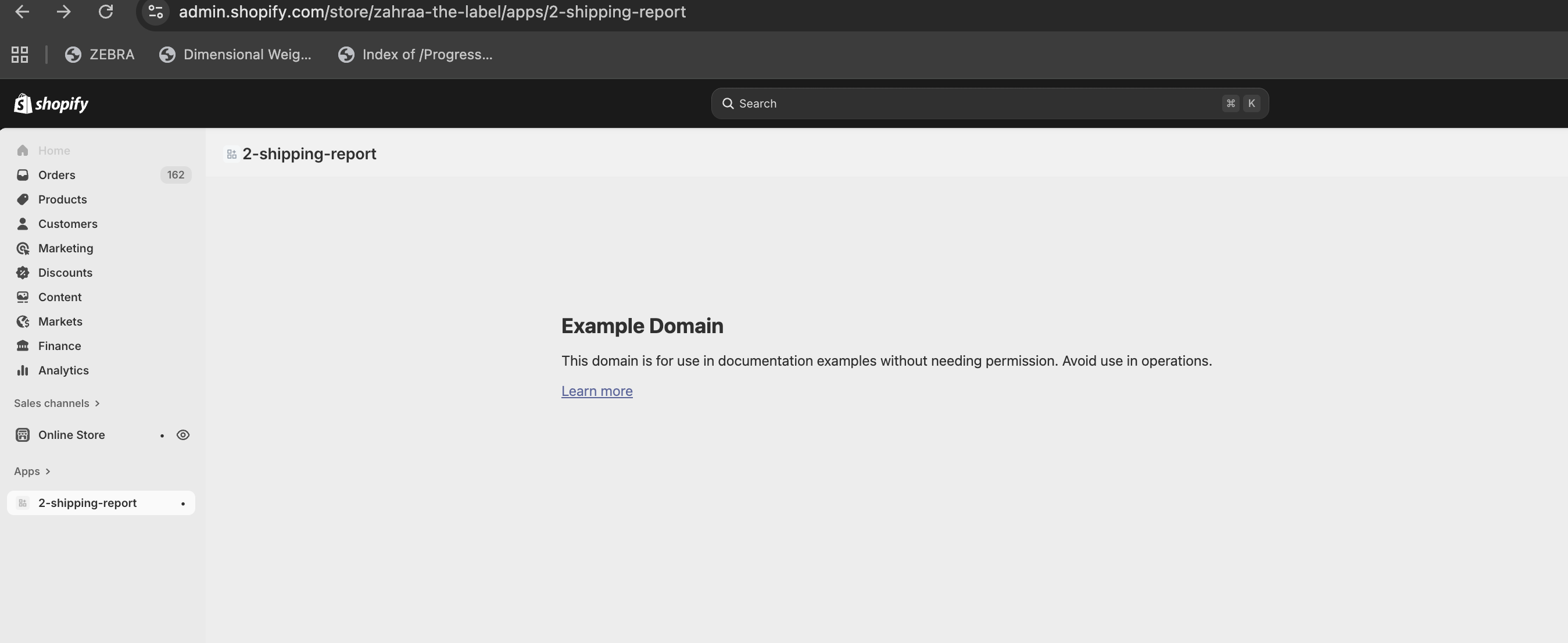Click the Products tag icon
This screenshot has height=643, width=1568.
pyautogui.click(x=23, y=200)
